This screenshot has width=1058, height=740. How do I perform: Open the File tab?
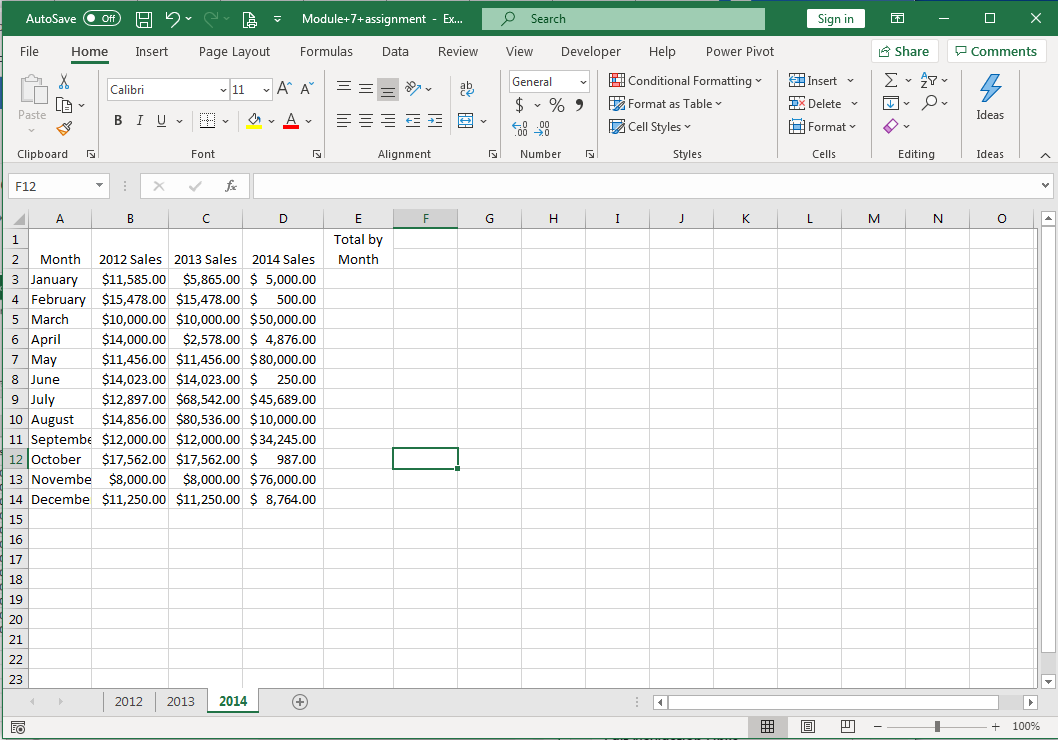29,51
